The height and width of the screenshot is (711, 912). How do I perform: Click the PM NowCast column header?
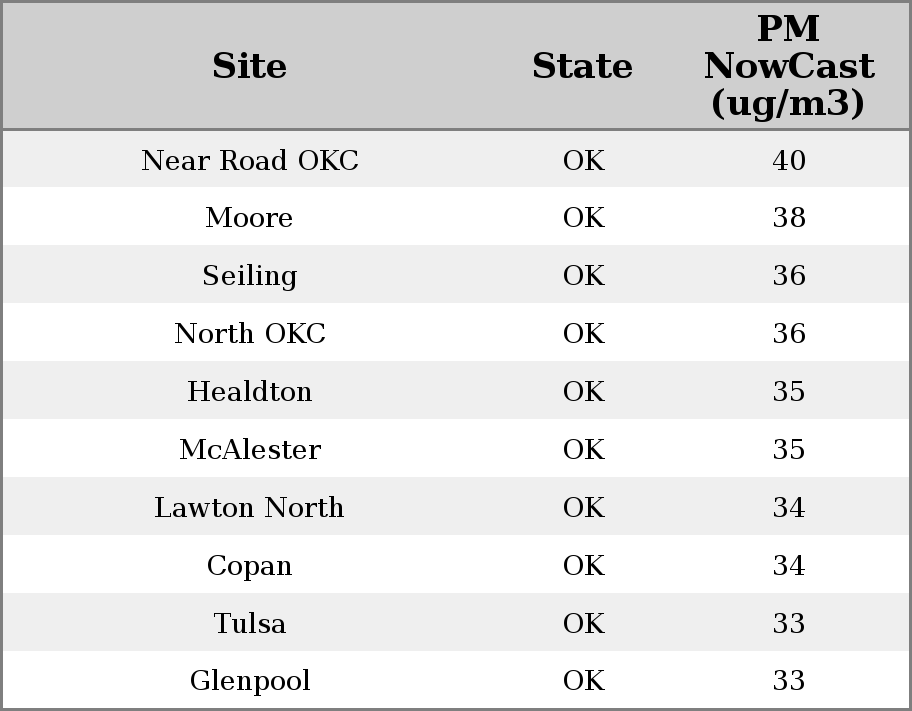pos(788,66)
